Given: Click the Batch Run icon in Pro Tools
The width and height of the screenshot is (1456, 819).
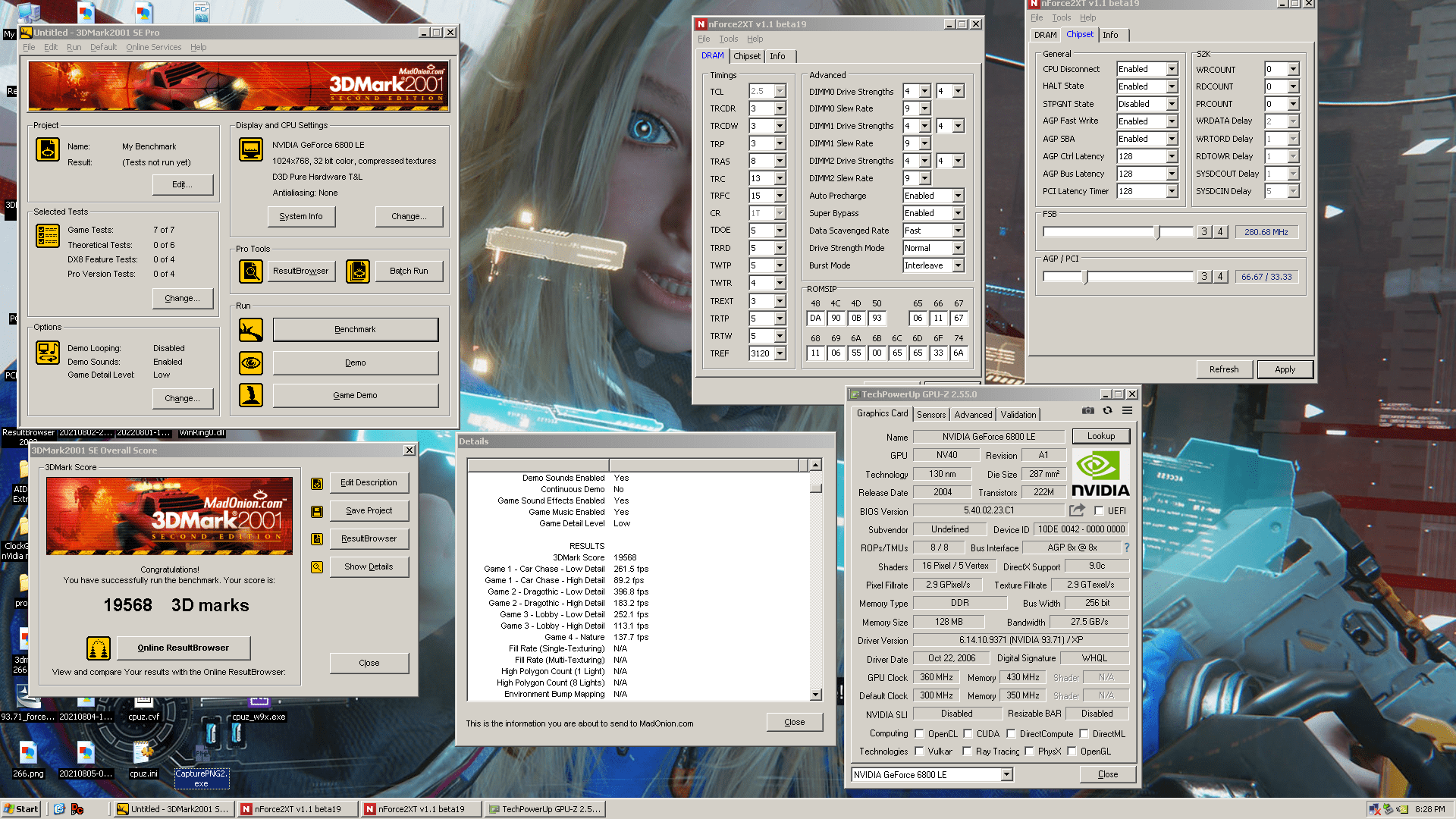Looking at the screenshot, I should [358, 271].
